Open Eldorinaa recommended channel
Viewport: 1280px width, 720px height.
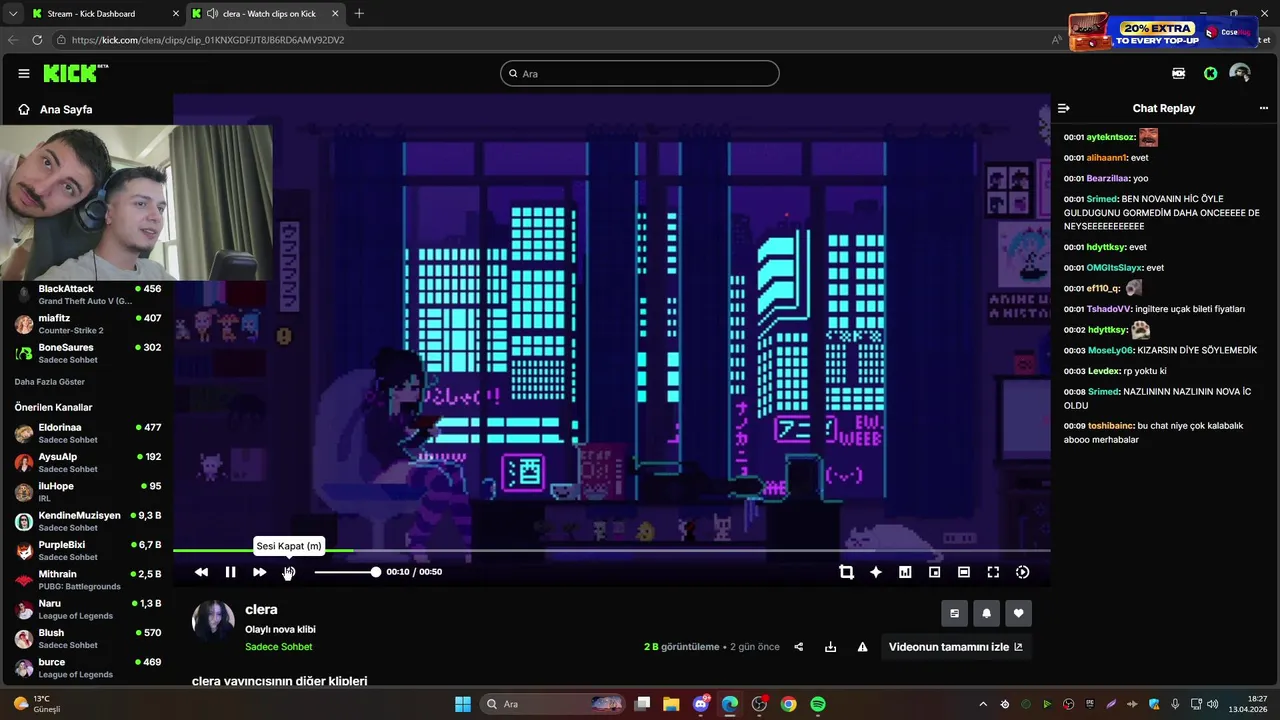click(x=88, y=433)
